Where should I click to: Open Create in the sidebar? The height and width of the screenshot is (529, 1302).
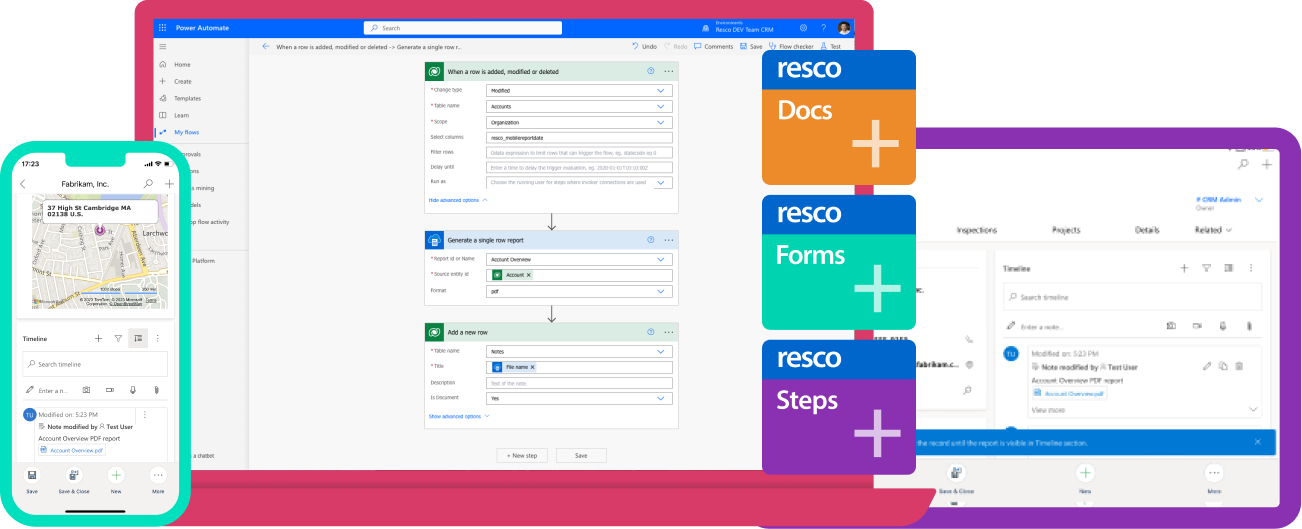[176, 81]
